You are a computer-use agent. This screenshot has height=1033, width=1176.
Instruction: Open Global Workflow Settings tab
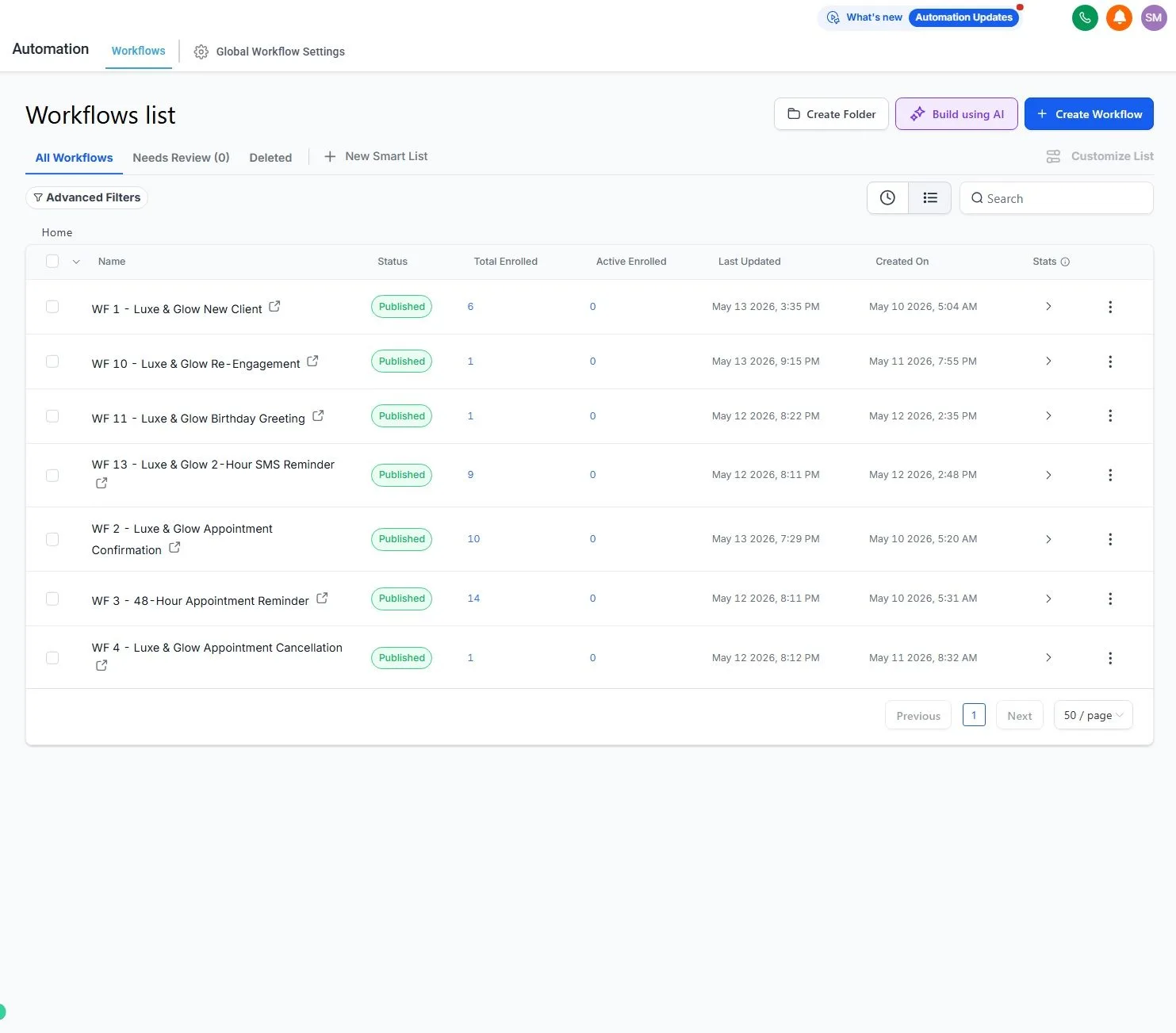270,52
